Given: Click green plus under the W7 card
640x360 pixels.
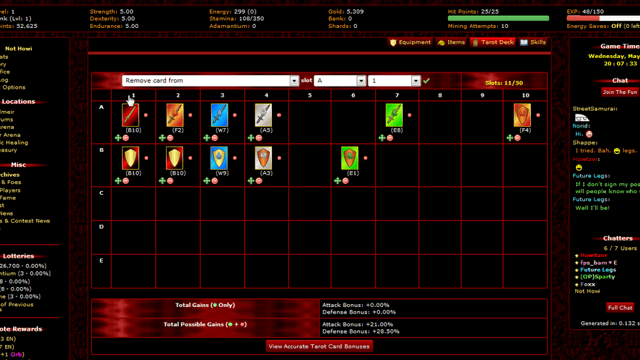Looking at the screenshot, I should pos(207,138).
